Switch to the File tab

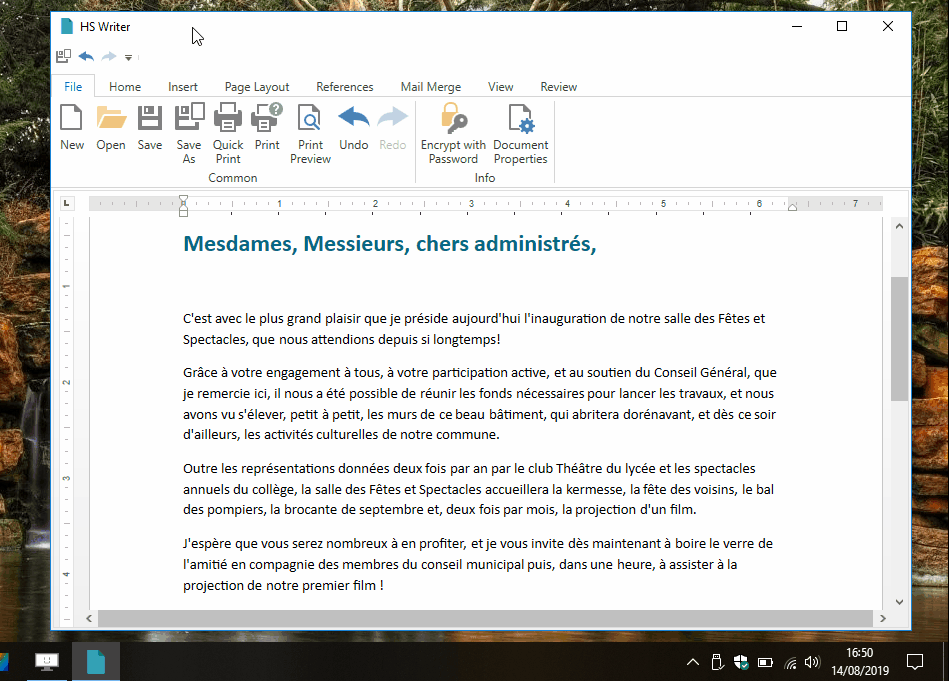[x=73, y=87]
